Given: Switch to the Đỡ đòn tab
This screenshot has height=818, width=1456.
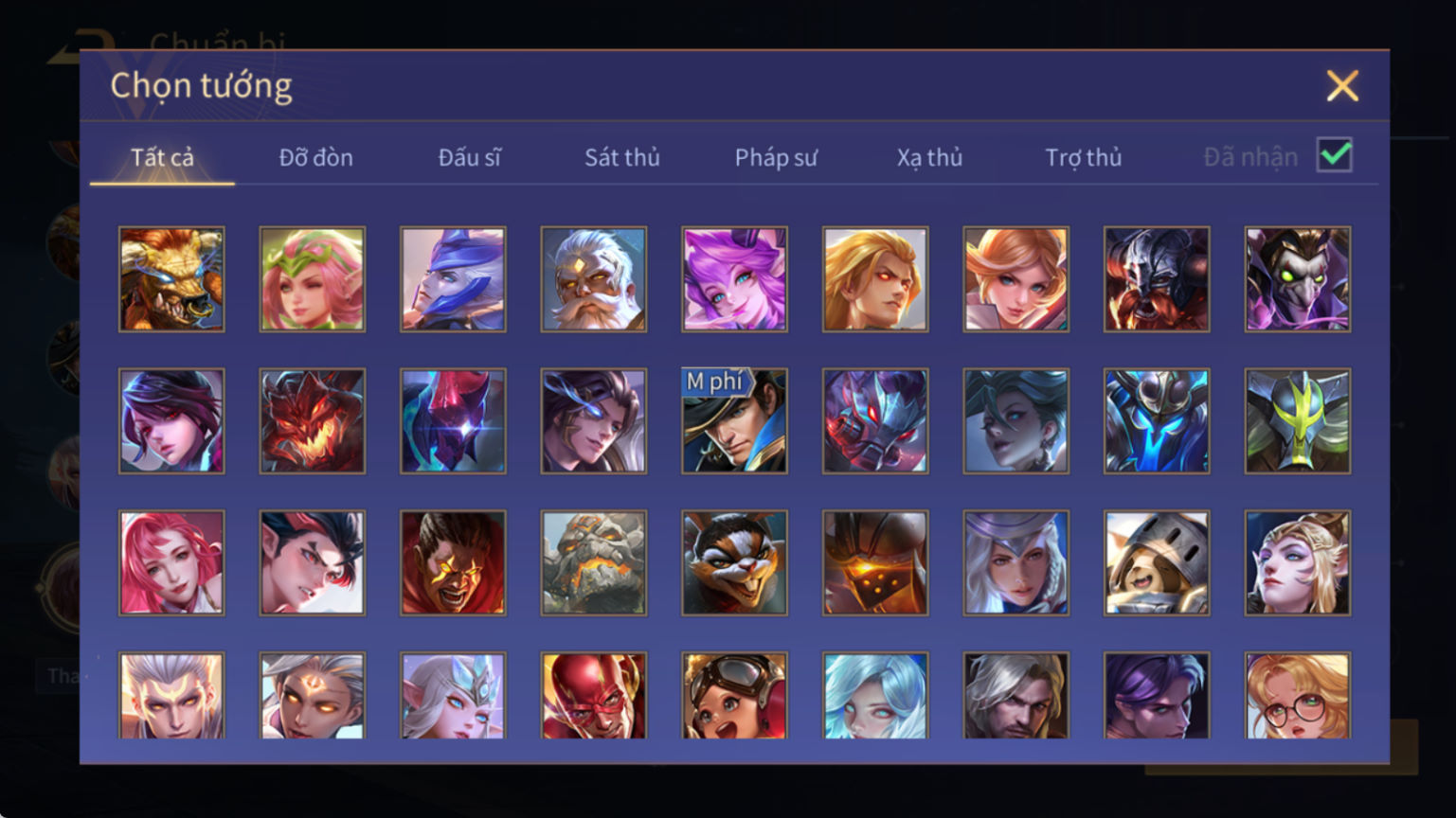Looking at the screenshot, I should [x=315, y=157].
